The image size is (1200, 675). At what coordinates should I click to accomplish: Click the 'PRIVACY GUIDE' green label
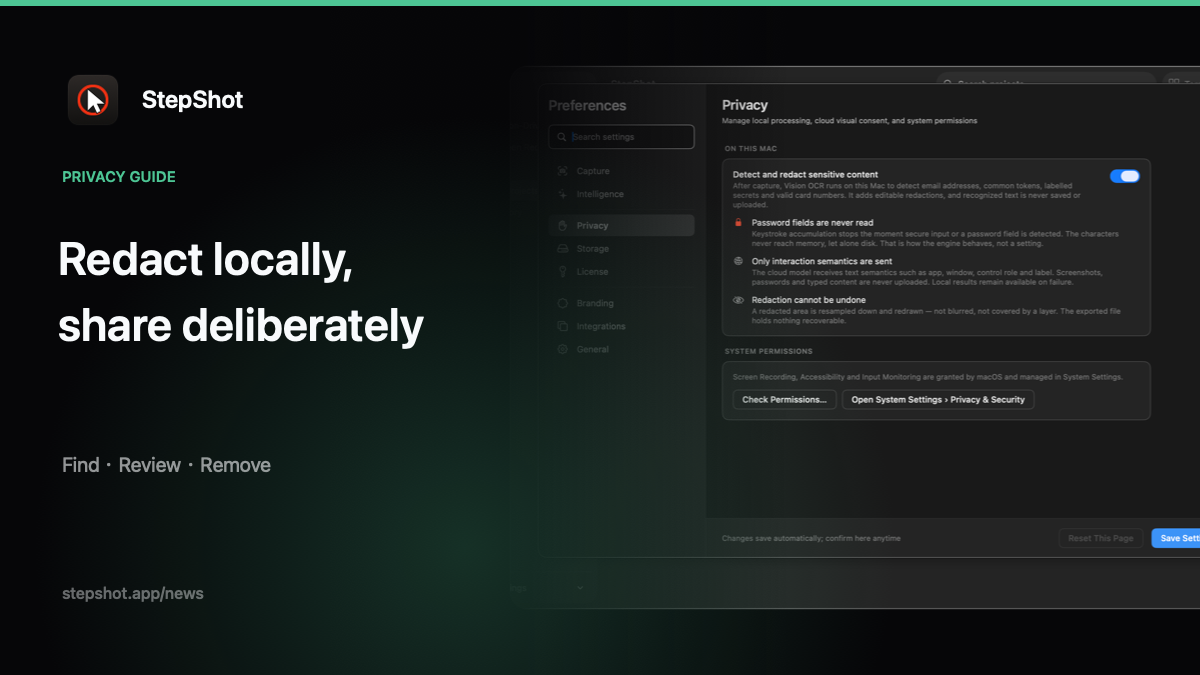119,177
